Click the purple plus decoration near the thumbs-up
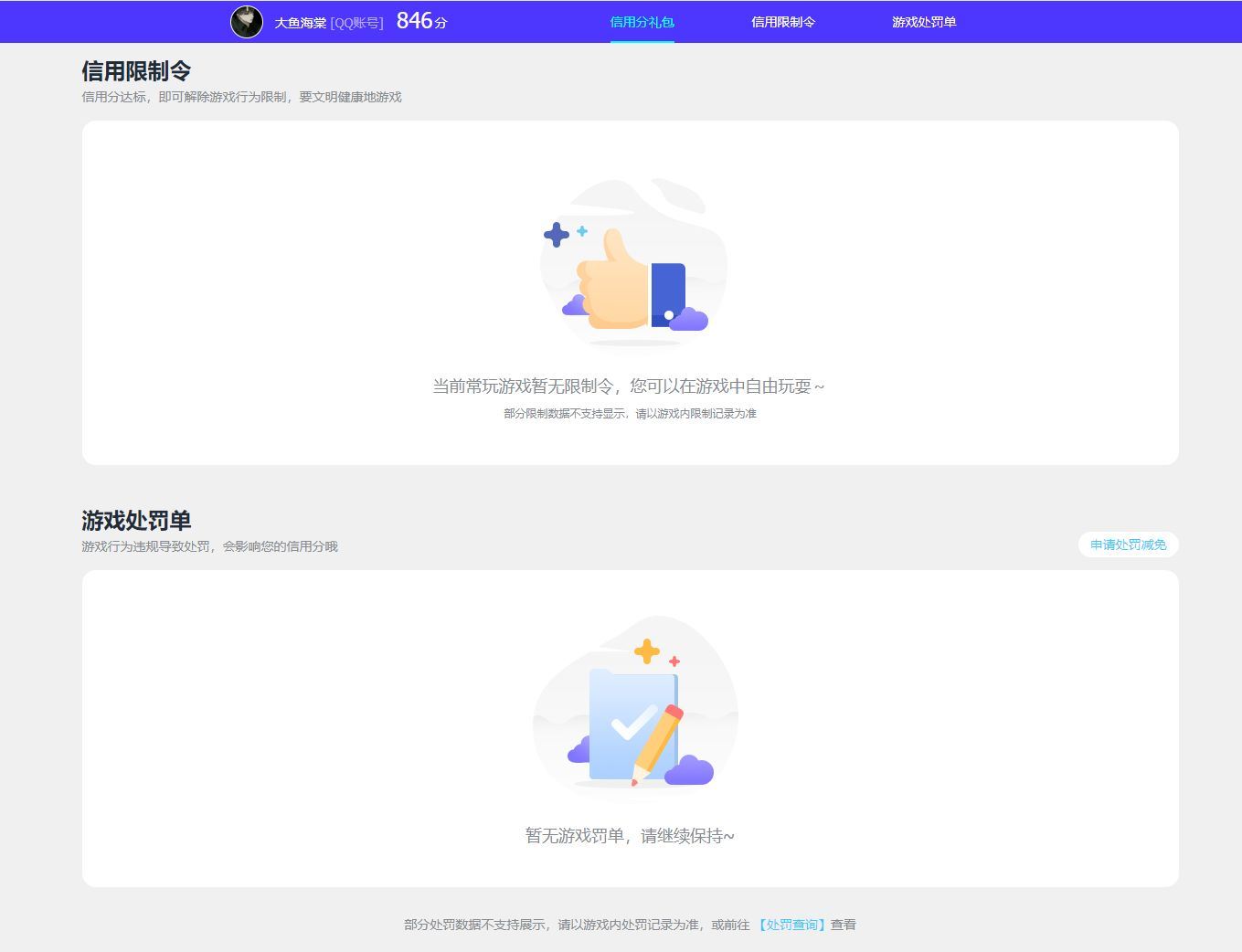This screenshot has height=952, width=1242. tap(557, 236)
